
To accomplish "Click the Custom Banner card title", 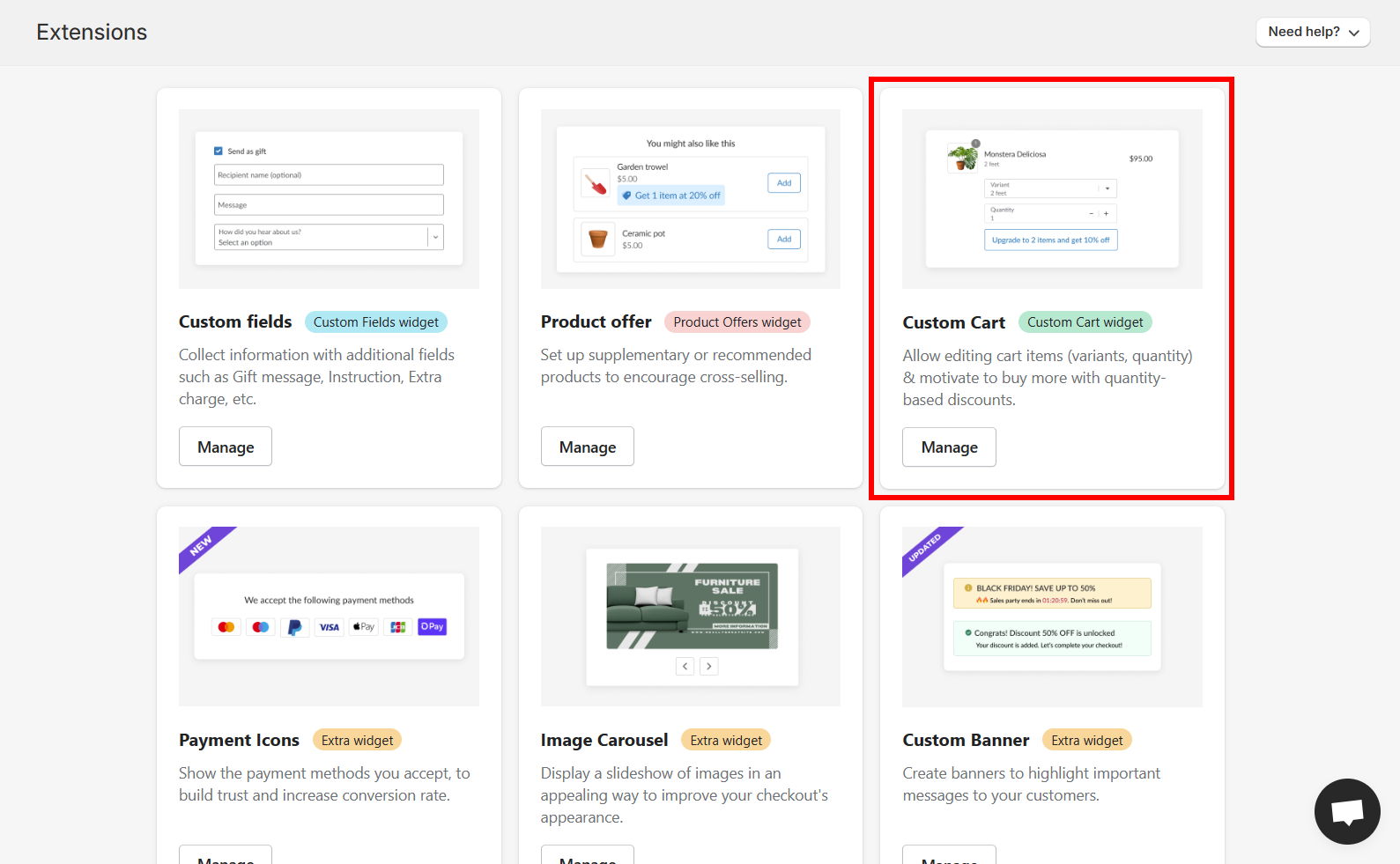I will pos(966,741).
